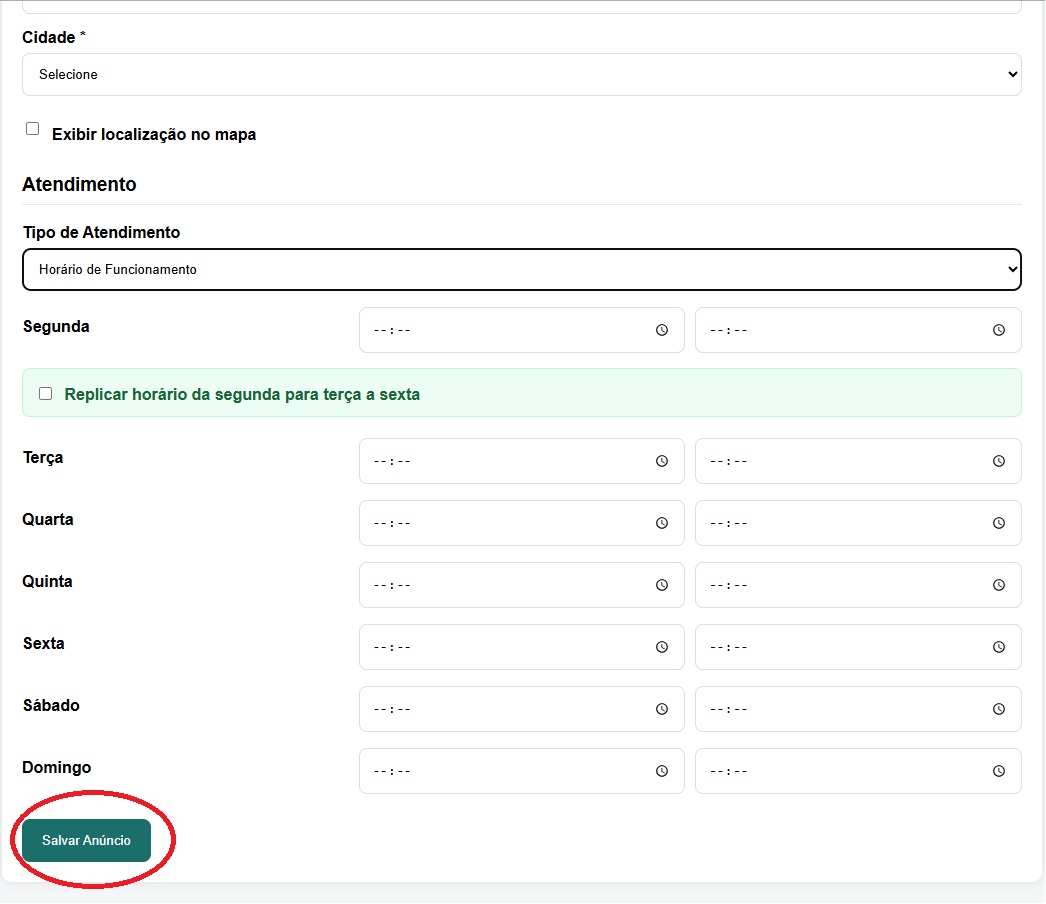Open clock picker for Sexta opening time
The width and height of the screenshot is (1046, 904).
coord(662,647)
